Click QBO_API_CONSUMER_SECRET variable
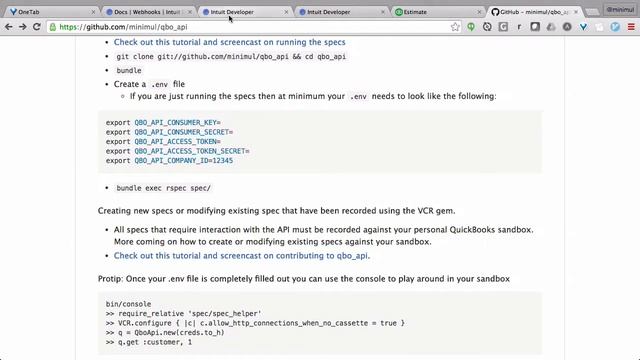 coord(182,132)
